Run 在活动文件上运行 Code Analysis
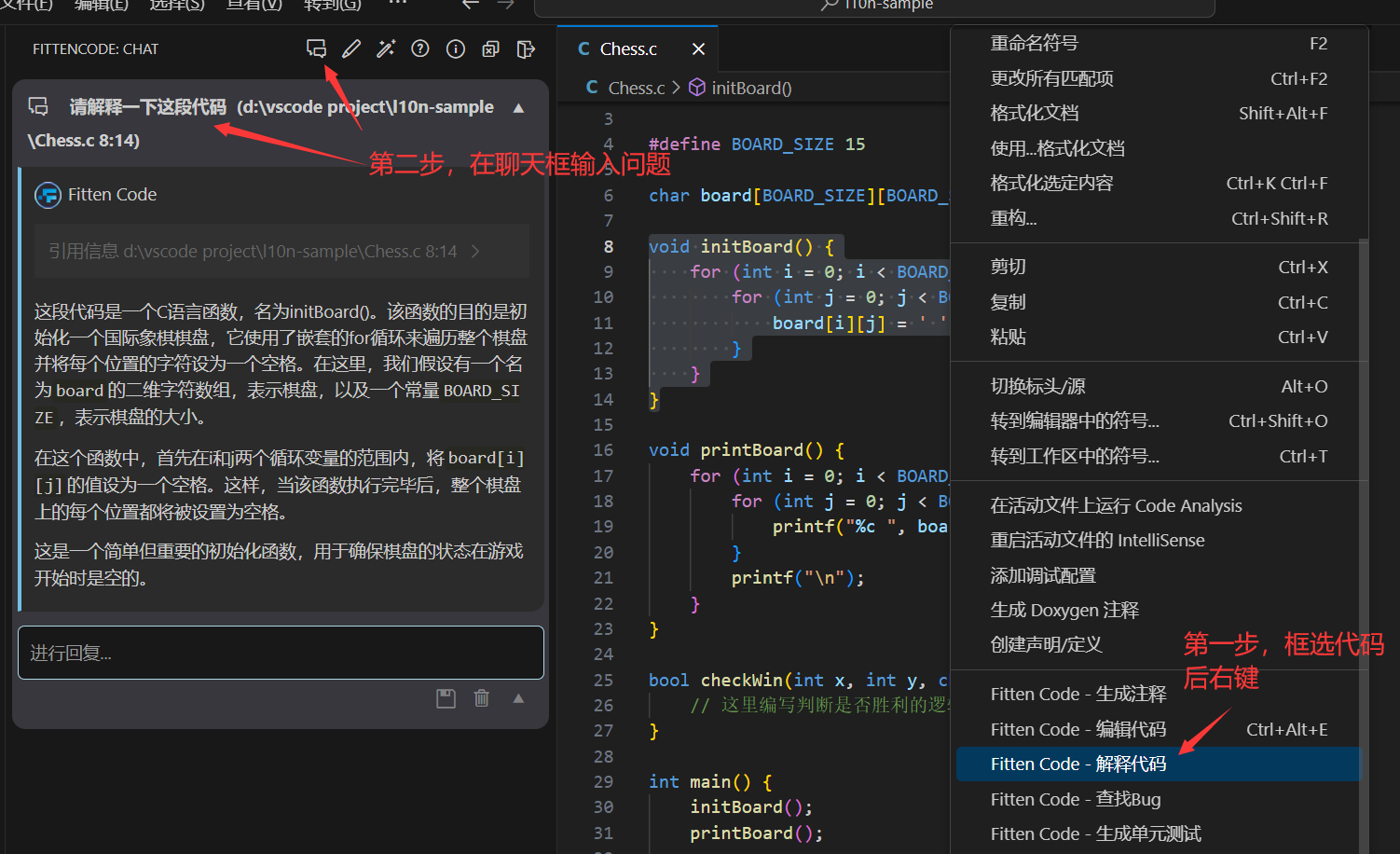This screenshot has height=854, width=1400. [x=1159, y=505]
